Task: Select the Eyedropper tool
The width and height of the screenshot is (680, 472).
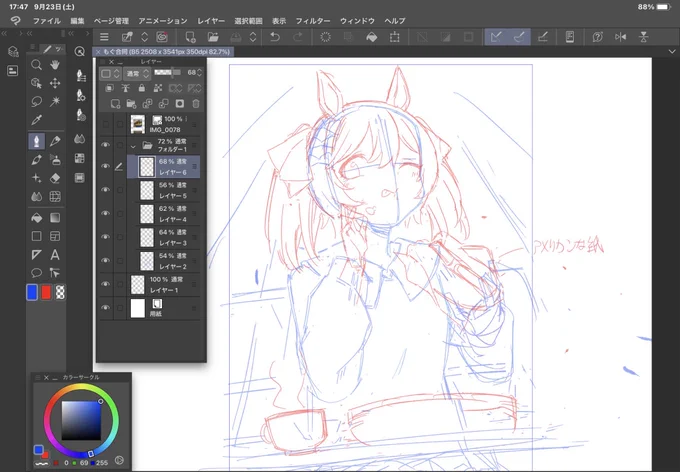Action: (x=36, y=120)
